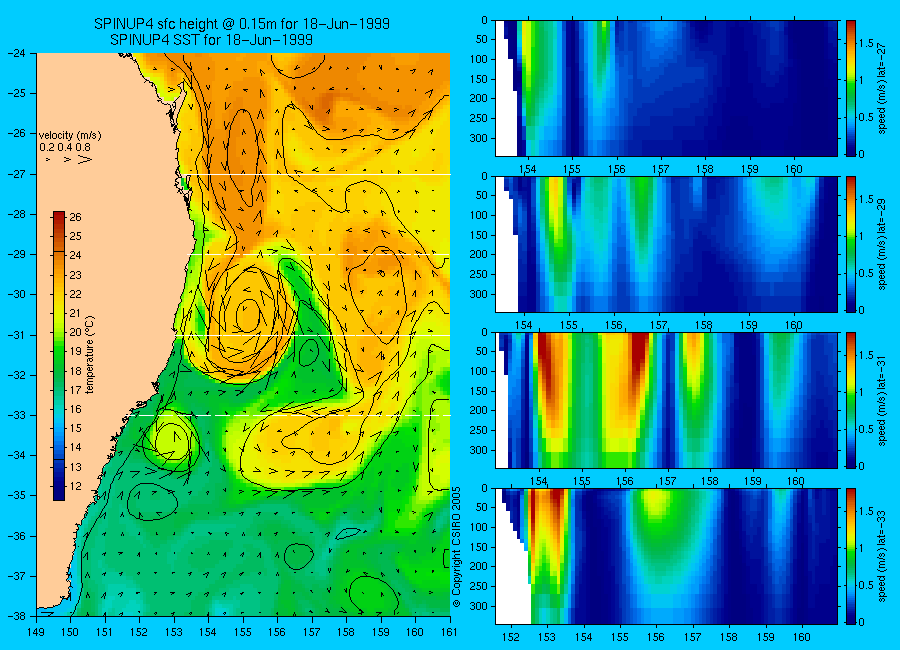Viewport: 900px width, 650px height.
Task: Click the lat=-33 speed section plot
Action: pos(666,556)
